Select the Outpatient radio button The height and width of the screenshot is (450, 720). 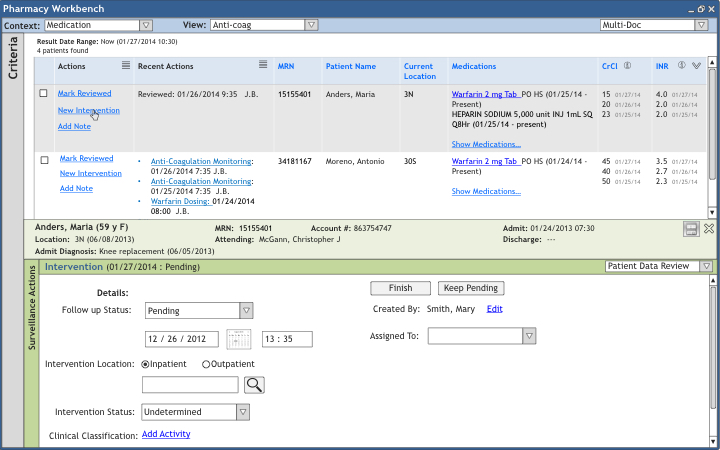pyautogui.click(x=206, y=365)
